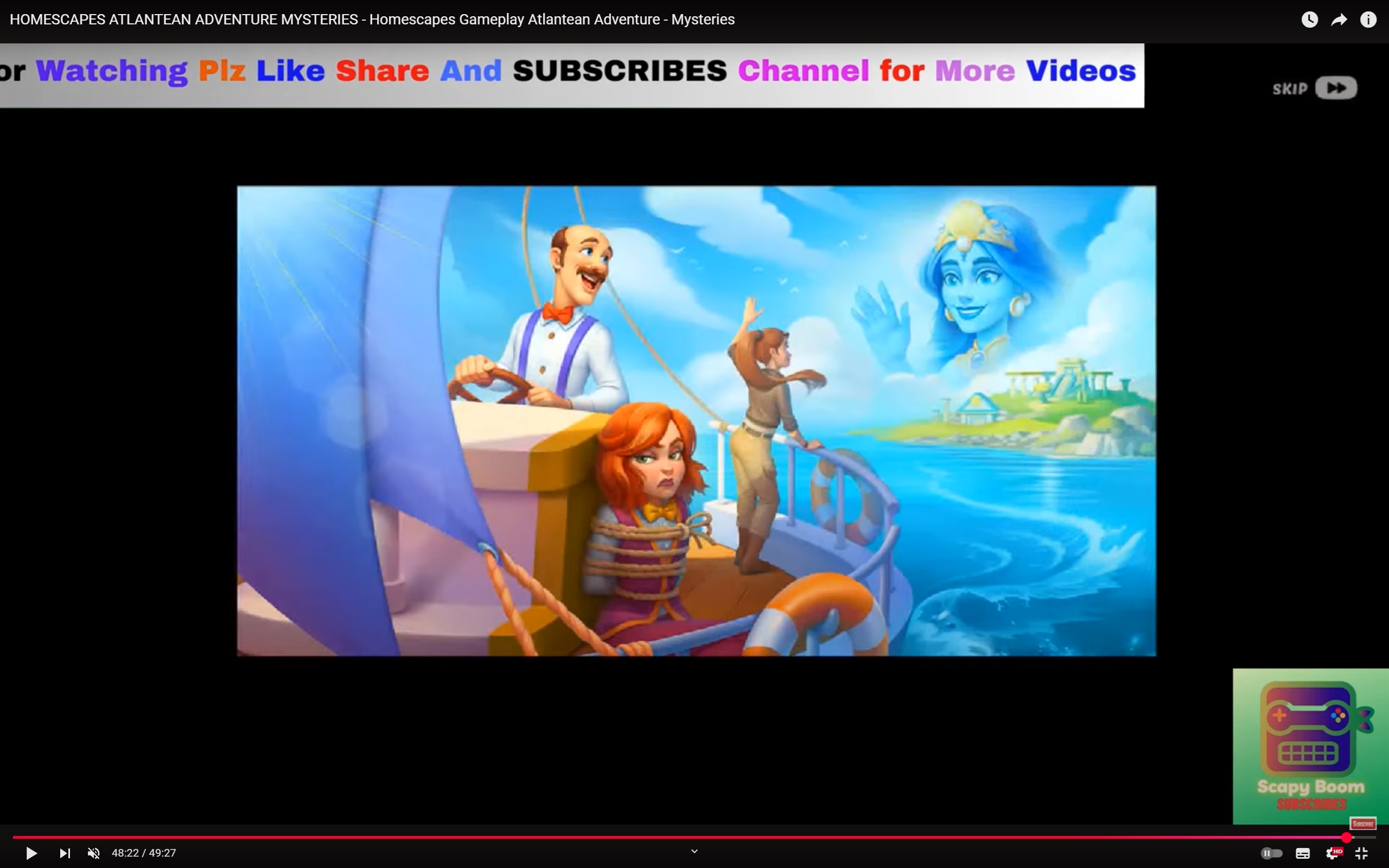Viewport: 1389px width, 868px height.
Task: Click the cartoon video frame to resume
Action: 696,420
